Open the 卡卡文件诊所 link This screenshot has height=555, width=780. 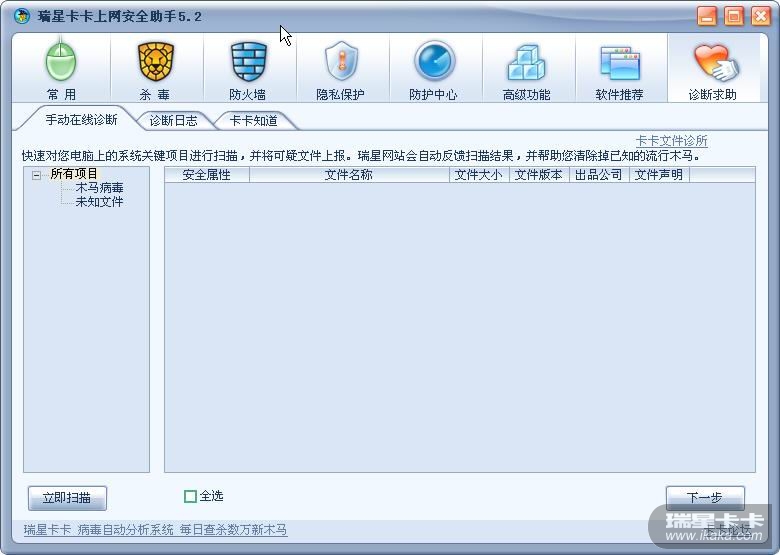[672, 141]
